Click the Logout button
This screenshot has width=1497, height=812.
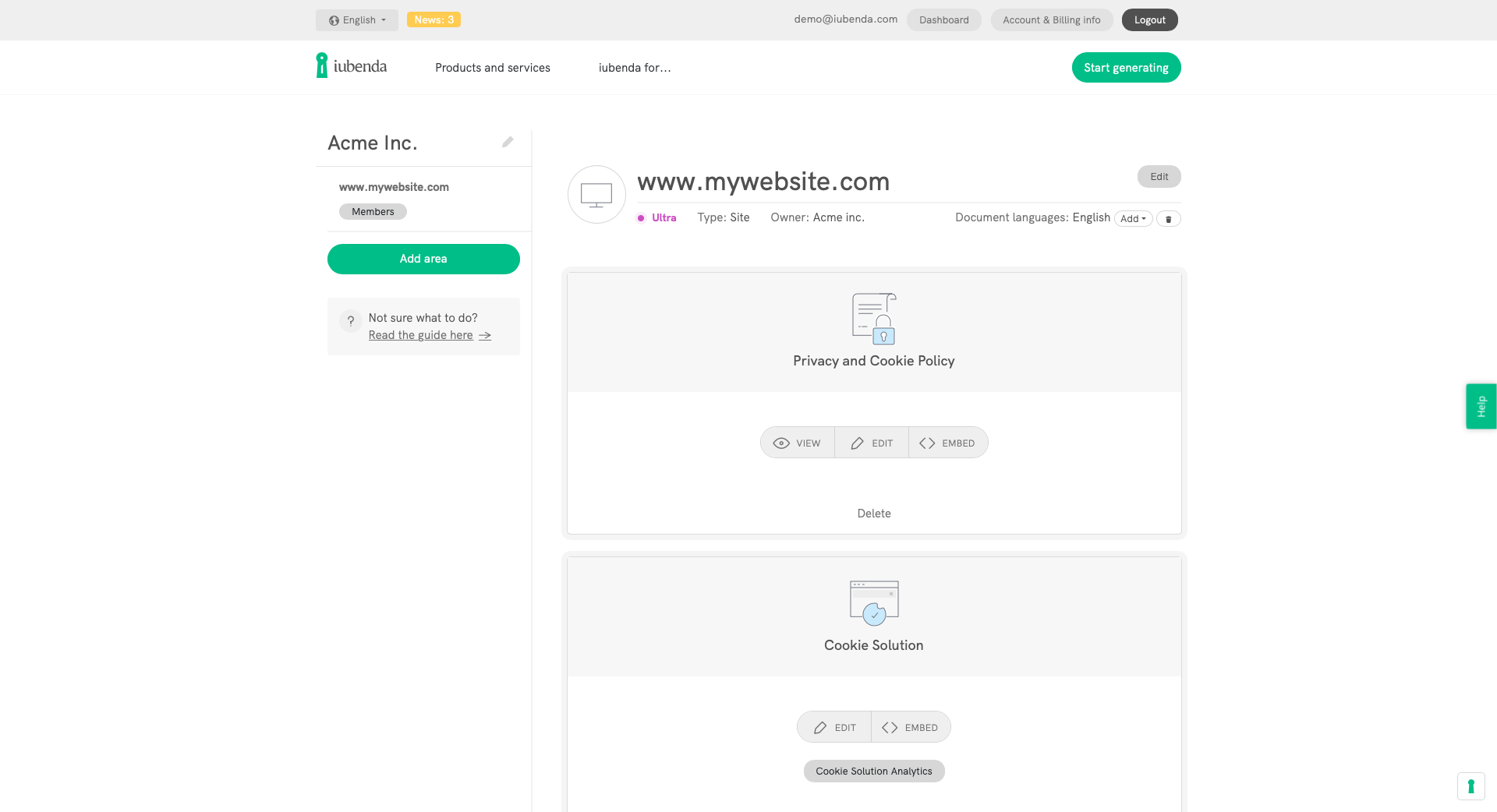[1149, 20]
